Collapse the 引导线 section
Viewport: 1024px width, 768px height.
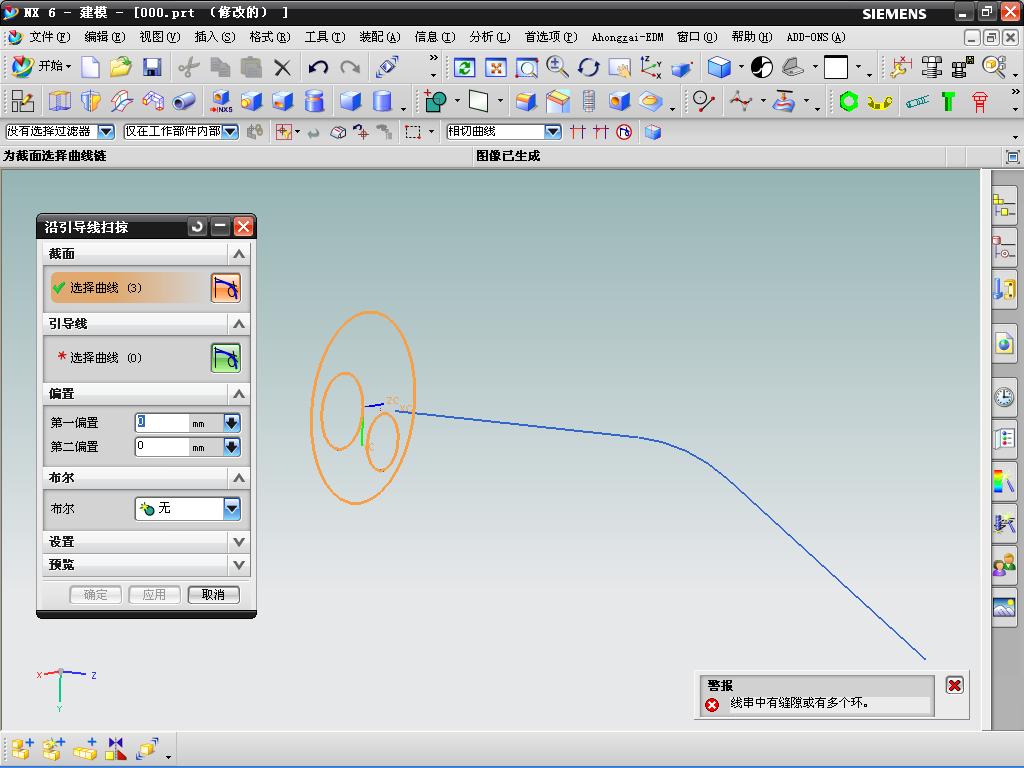[239, 324]
